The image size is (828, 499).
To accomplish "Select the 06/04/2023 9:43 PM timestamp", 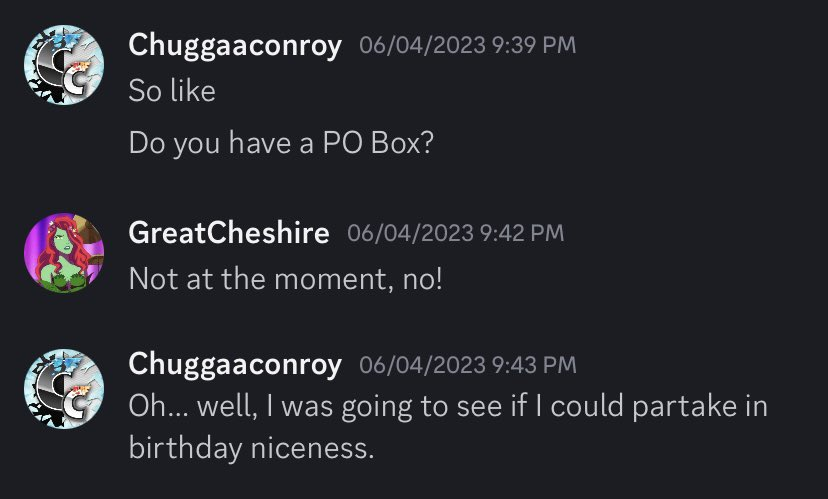I will coord(467,365).
